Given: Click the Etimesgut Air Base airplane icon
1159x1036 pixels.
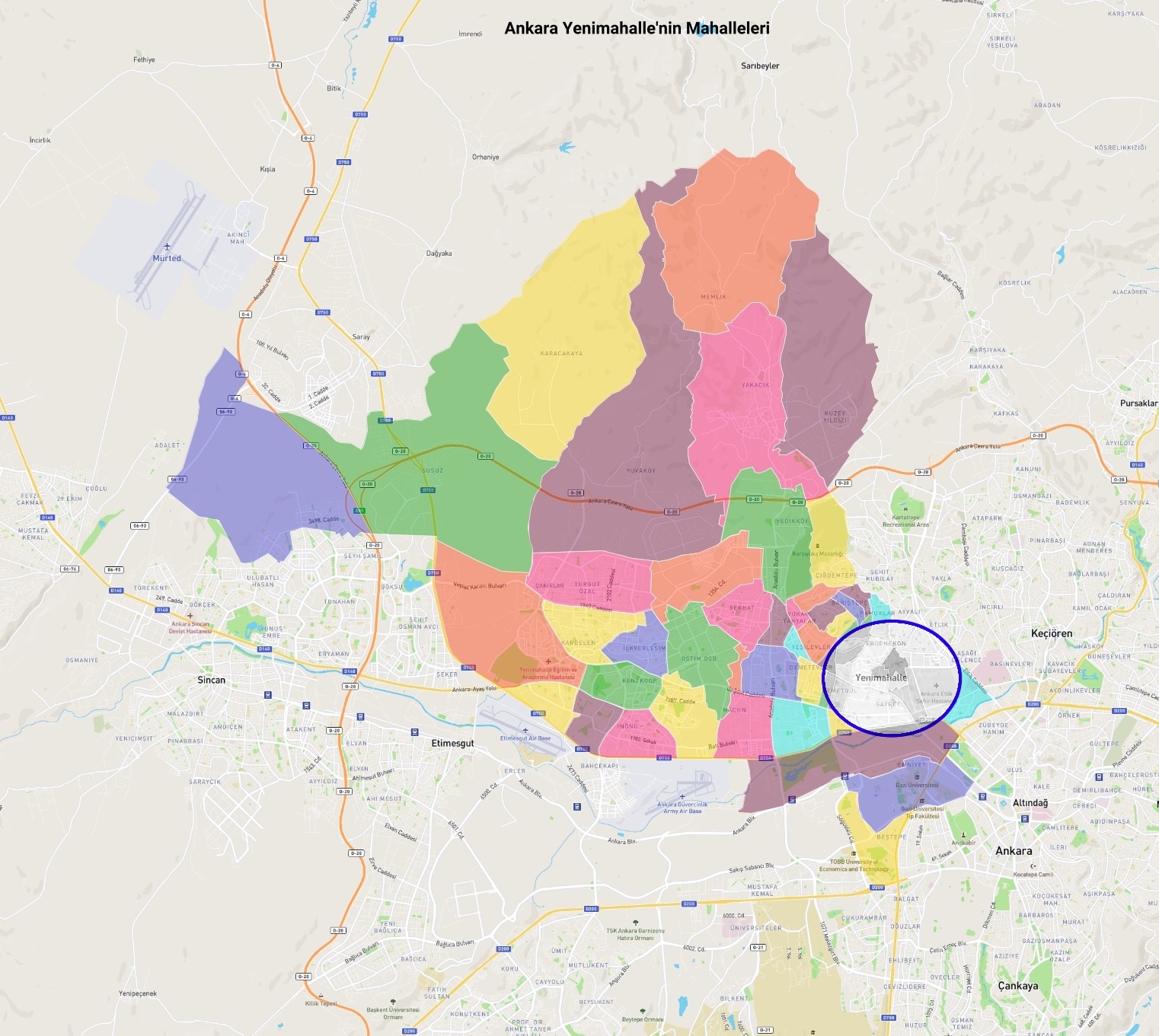Looking at the screenshot, I should [525, 730].
